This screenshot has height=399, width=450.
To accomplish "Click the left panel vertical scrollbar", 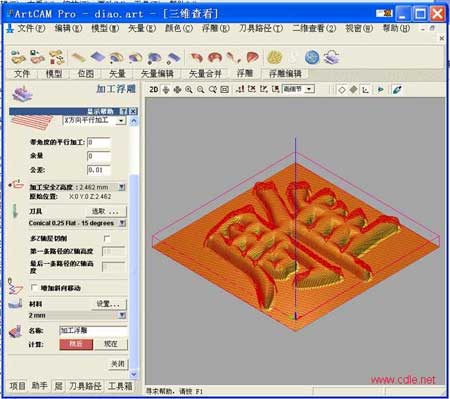I will (x=133, y=247).
